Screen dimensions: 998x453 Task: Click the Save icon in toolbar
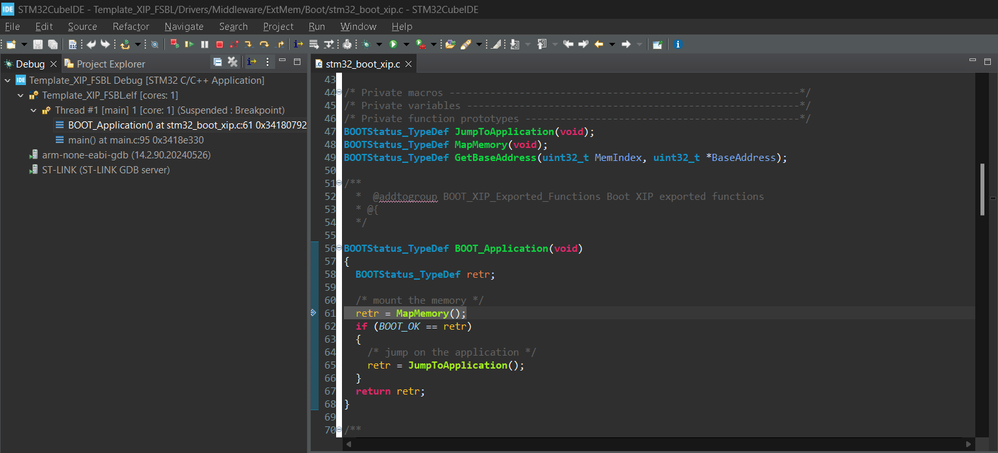coord(37,44)
